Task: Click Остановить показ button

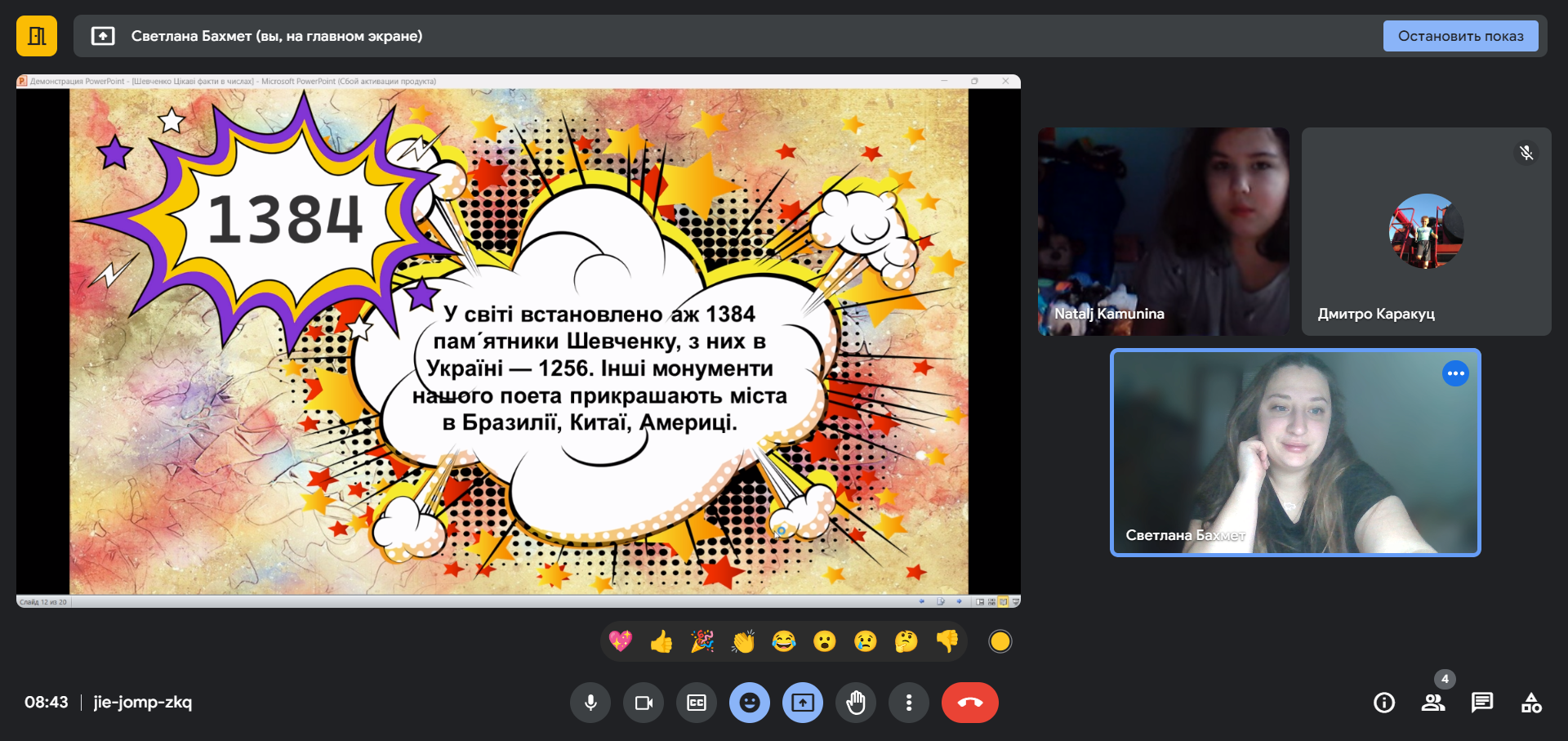Action: [x=1460, y=36]
